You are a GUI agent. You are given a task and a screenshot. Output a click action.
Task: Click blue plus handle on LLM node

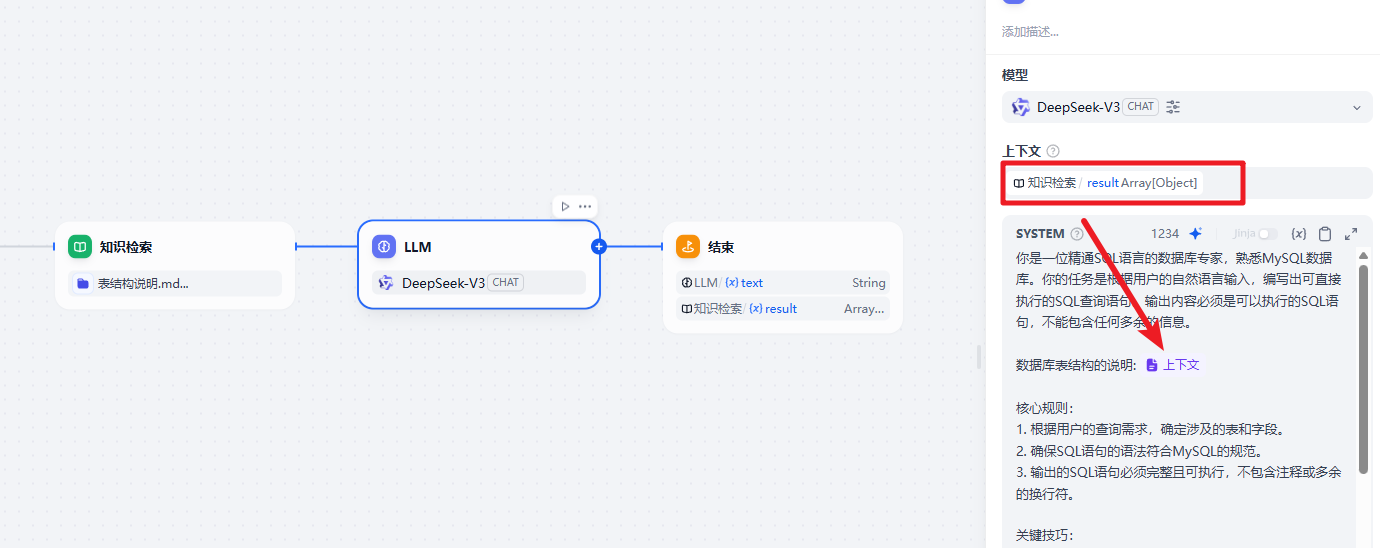[599, 246]
